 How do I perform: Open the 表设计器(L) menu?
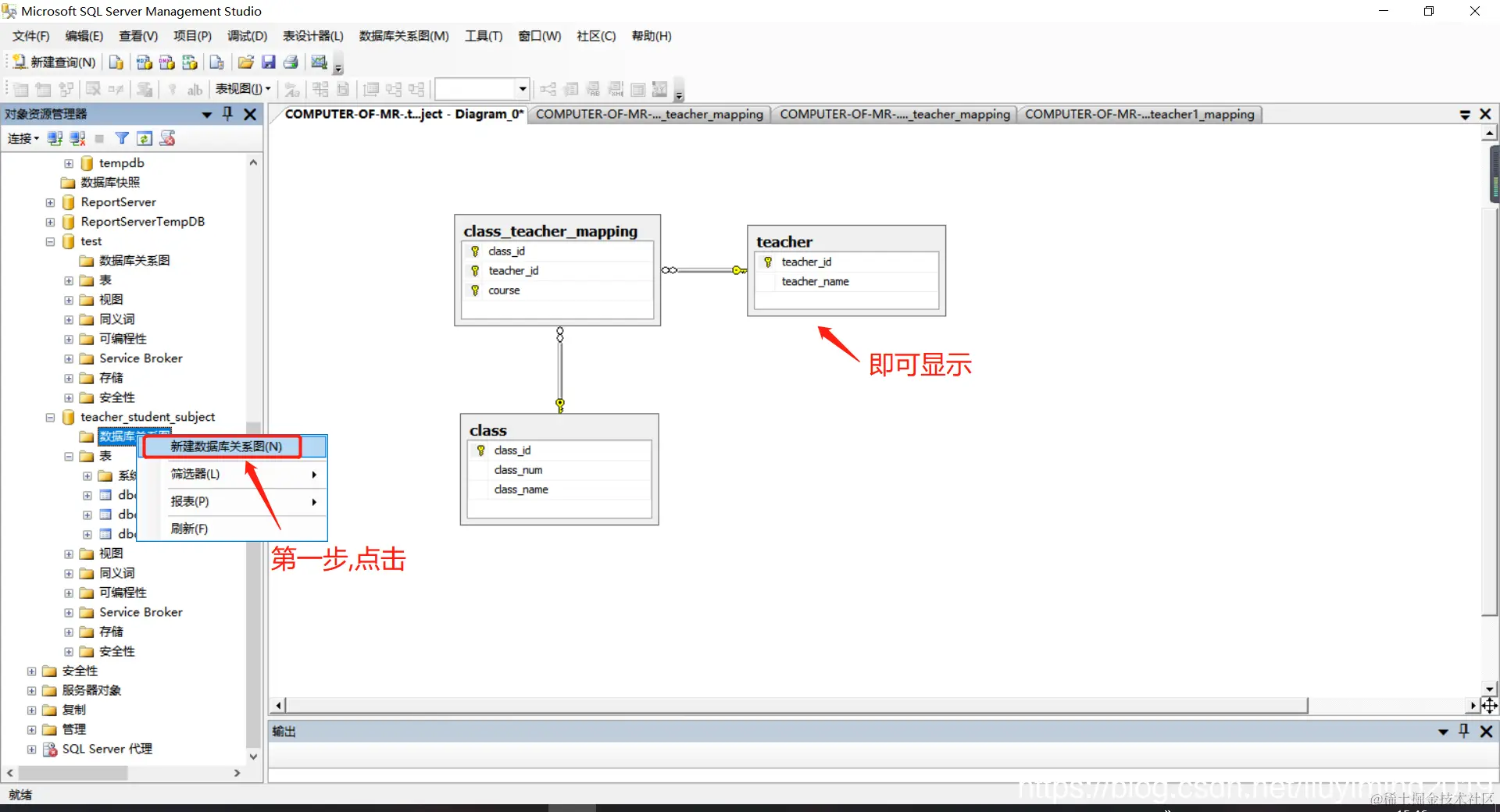click(312, 36)
